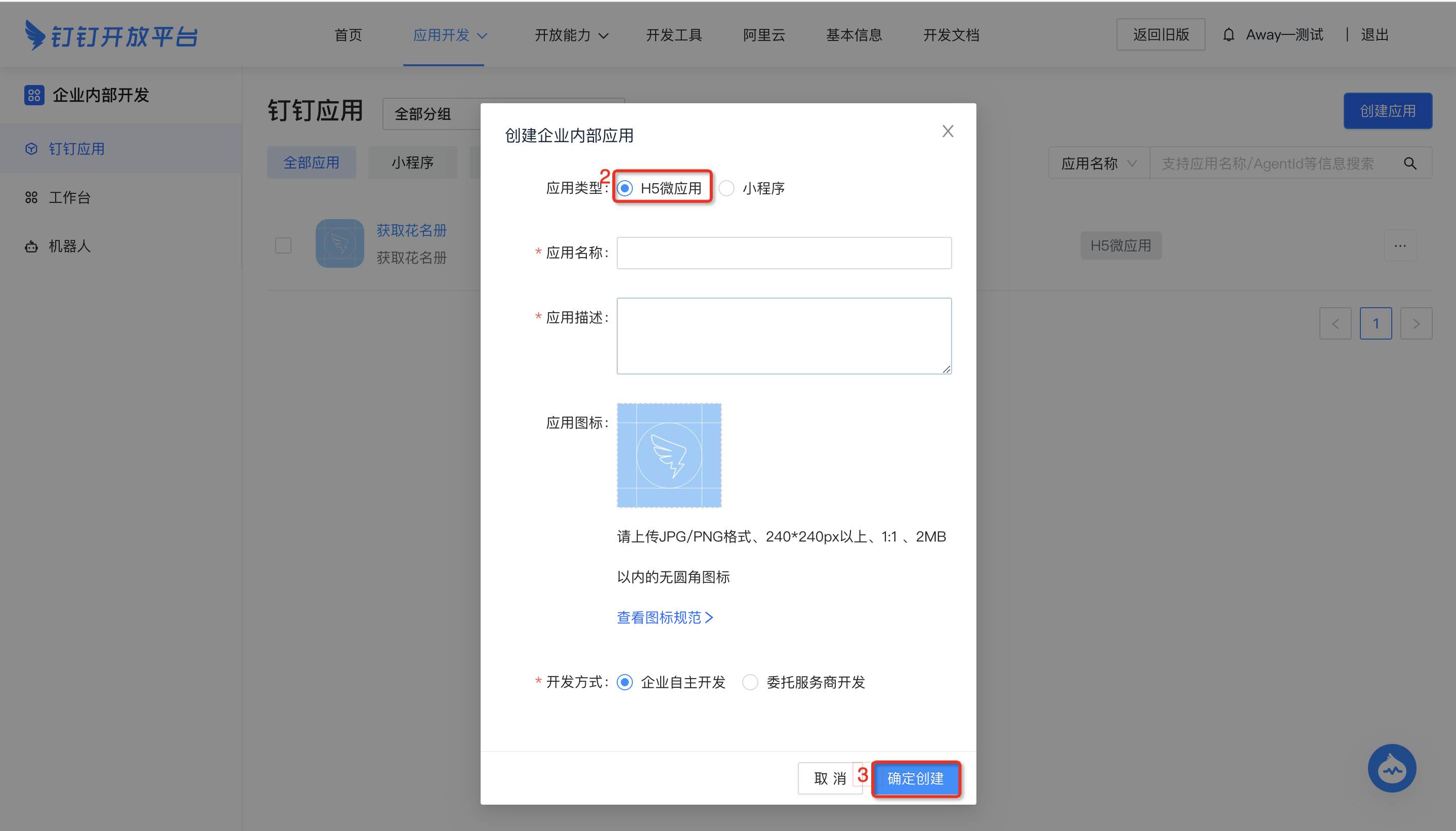1456x831 pixels.
Task: Tick the checkbox for 获取花名册 row
Action: 283,245
